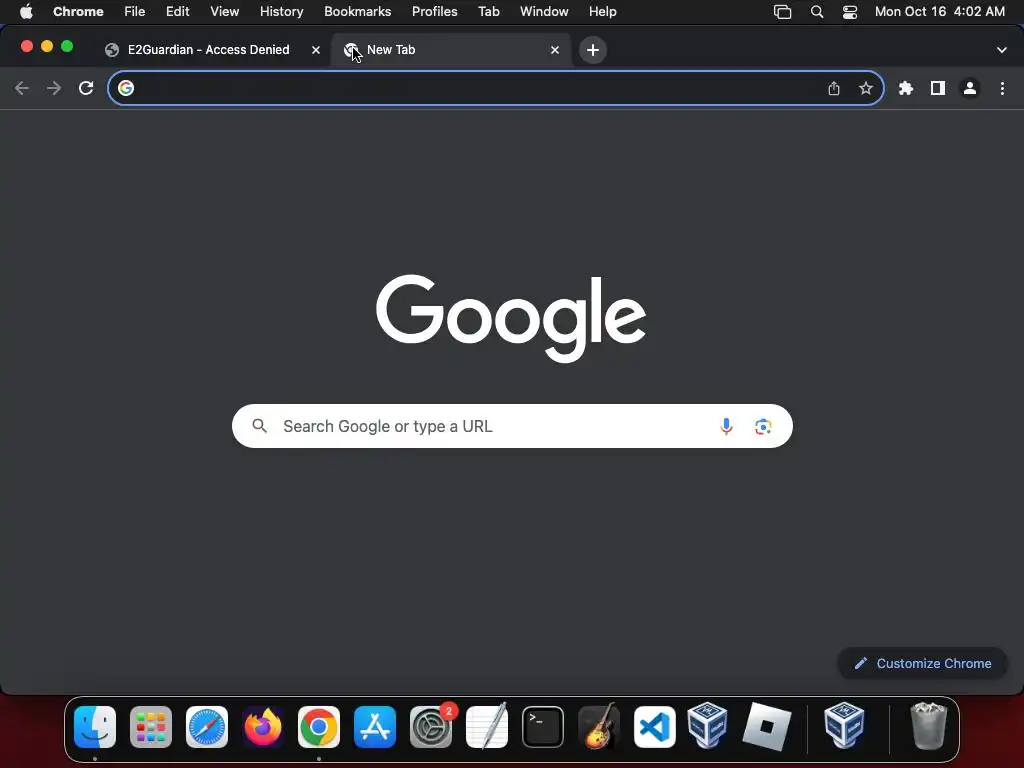This screenshot has height=768, width=1024.
Task: Launch Roblox from the dock
Action: [767, 727]
